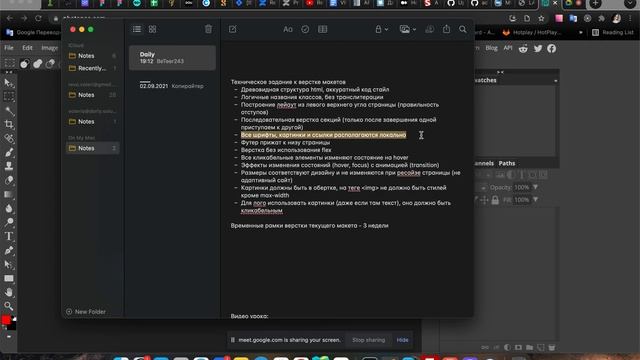
Task: Select the Type tool in Photopea
Action: [9, 236]
